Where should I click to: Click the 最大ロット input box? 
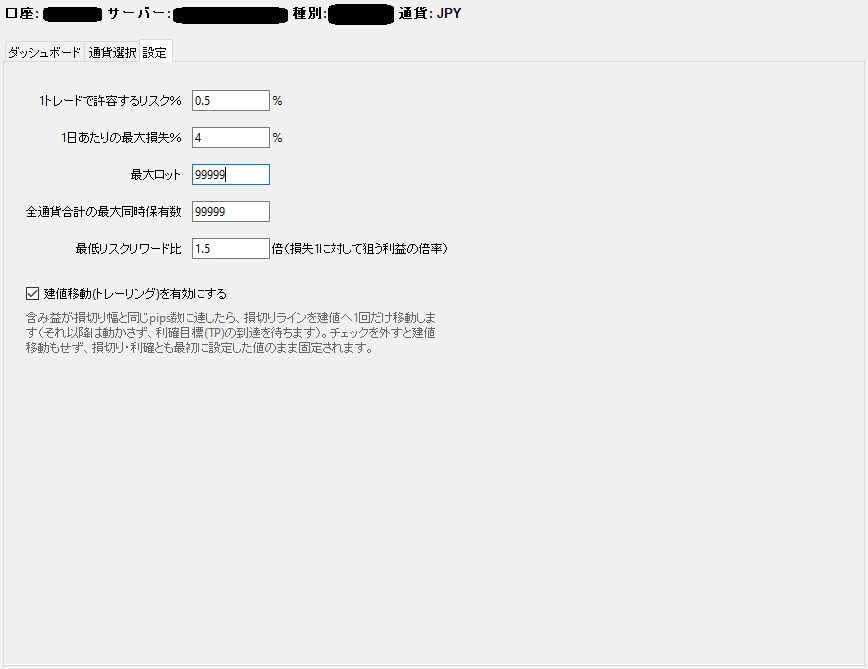tap(231, 174)
